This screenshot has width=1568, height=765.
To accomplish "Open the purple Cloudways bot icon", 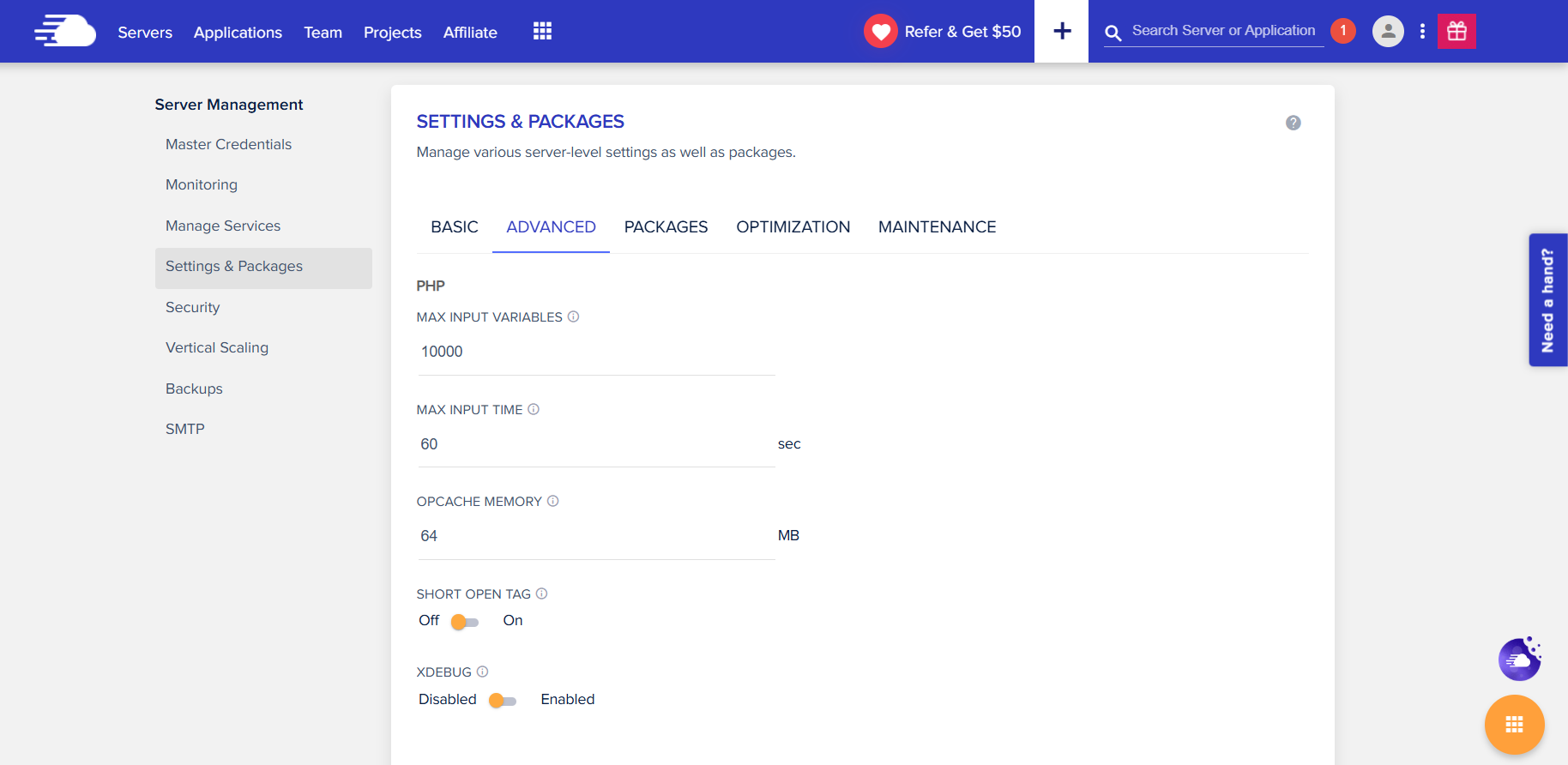I will [x=1519, y=659].
